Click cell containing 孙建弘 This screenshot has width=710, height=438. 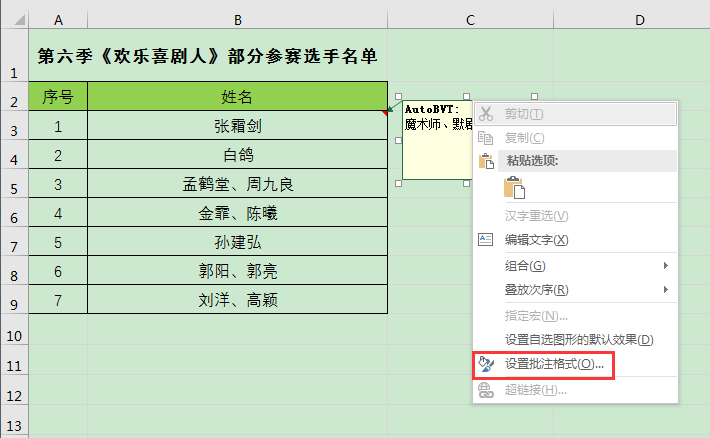(x=237, y=241)
